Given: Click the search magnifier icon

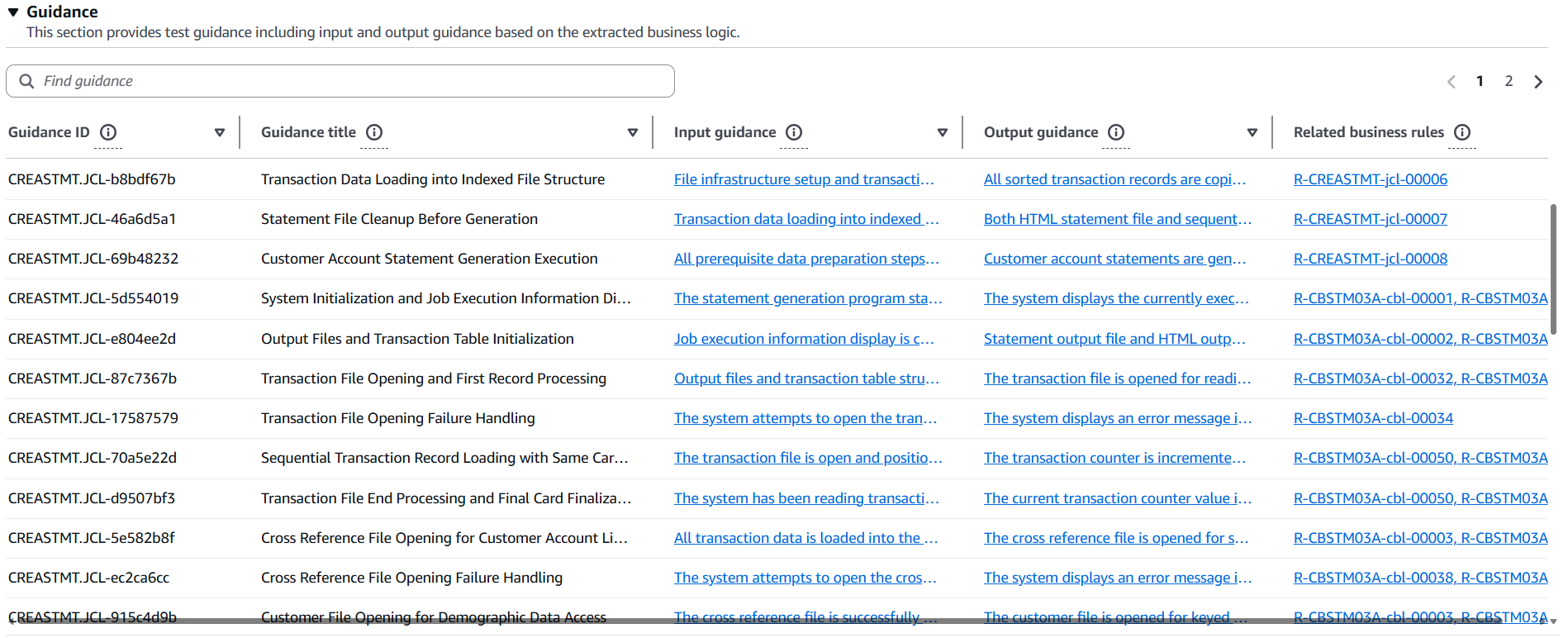Looking at the screenshot, I should (x=26, y=81).
